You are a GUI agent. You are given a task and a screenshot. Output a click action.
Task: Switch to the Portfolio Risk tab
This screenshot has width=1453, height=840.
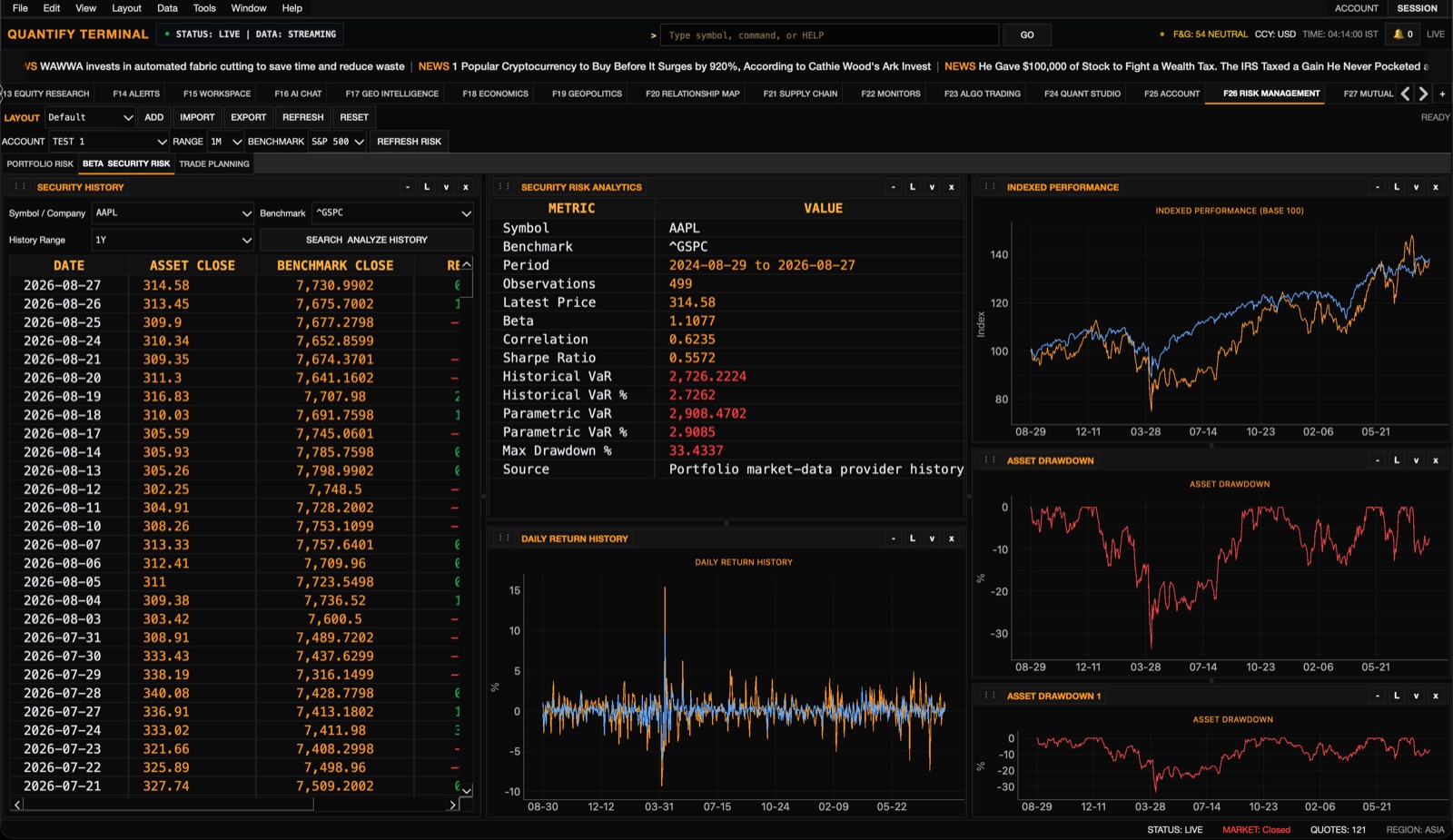(40, 164)
